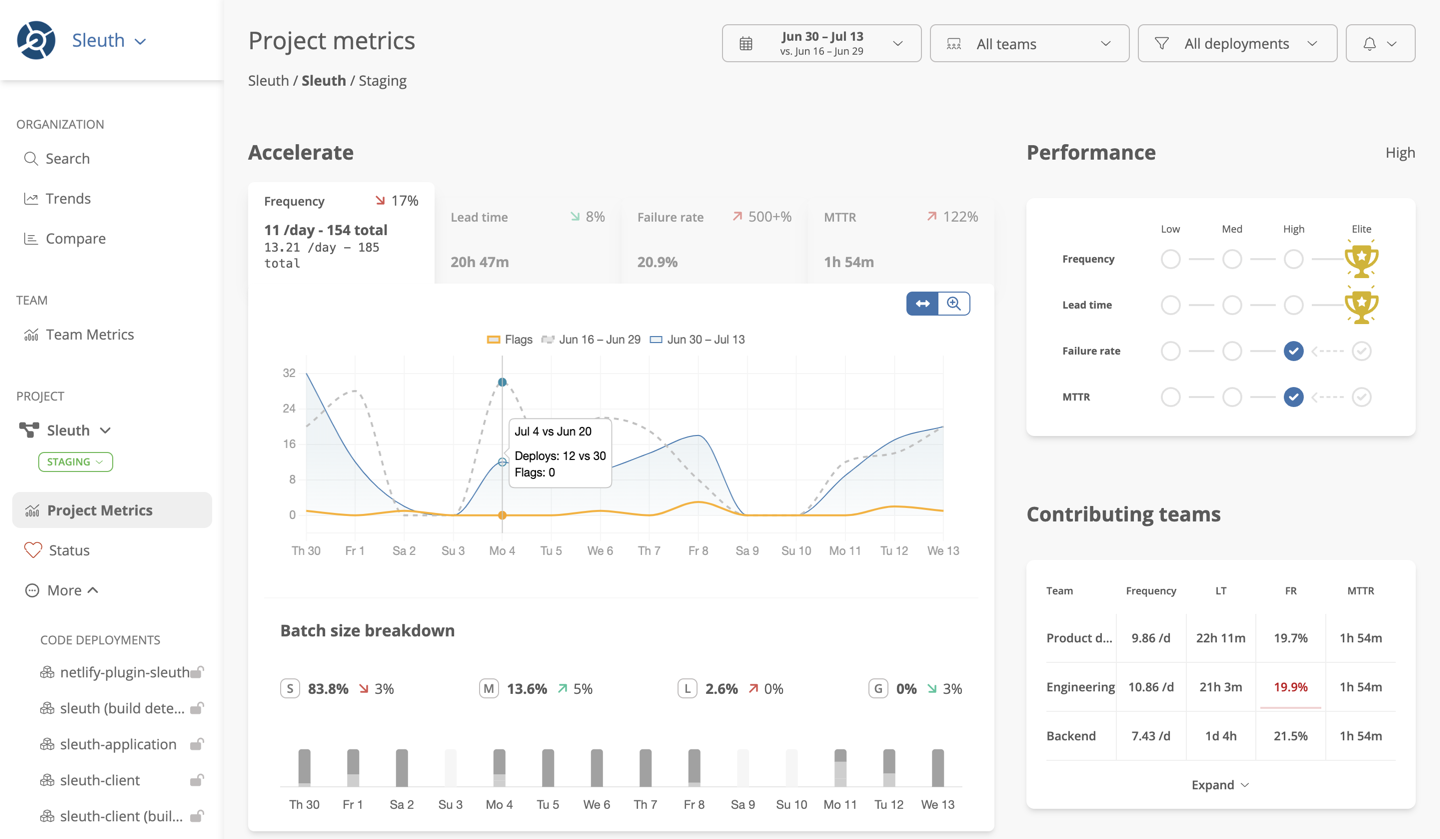Click the Sleuth project tree icon
Viewport: 1440px width, 839px height.
29,430
